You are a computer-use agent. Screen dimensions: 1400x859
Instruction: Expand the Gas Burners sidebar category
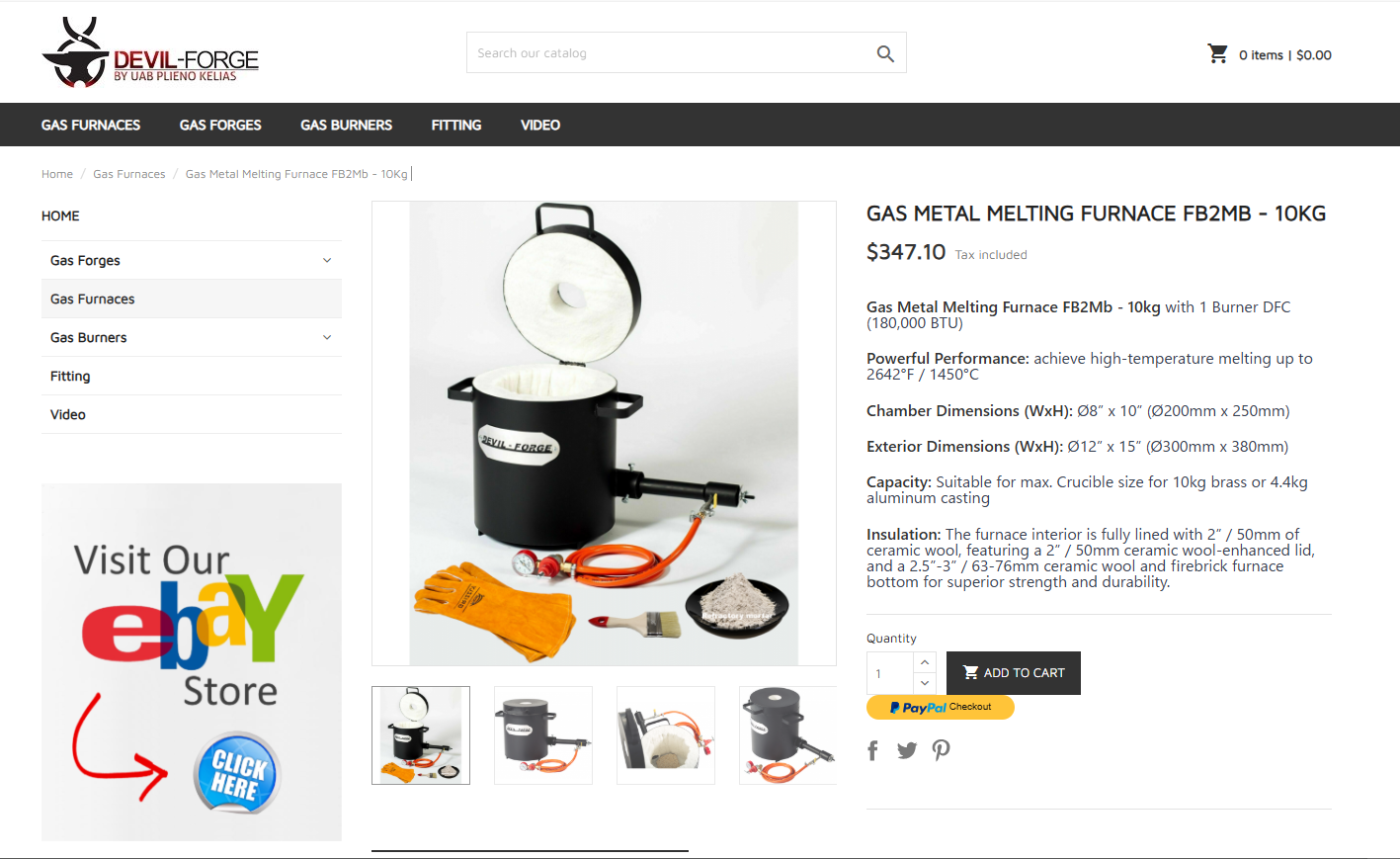pos(327,337)
